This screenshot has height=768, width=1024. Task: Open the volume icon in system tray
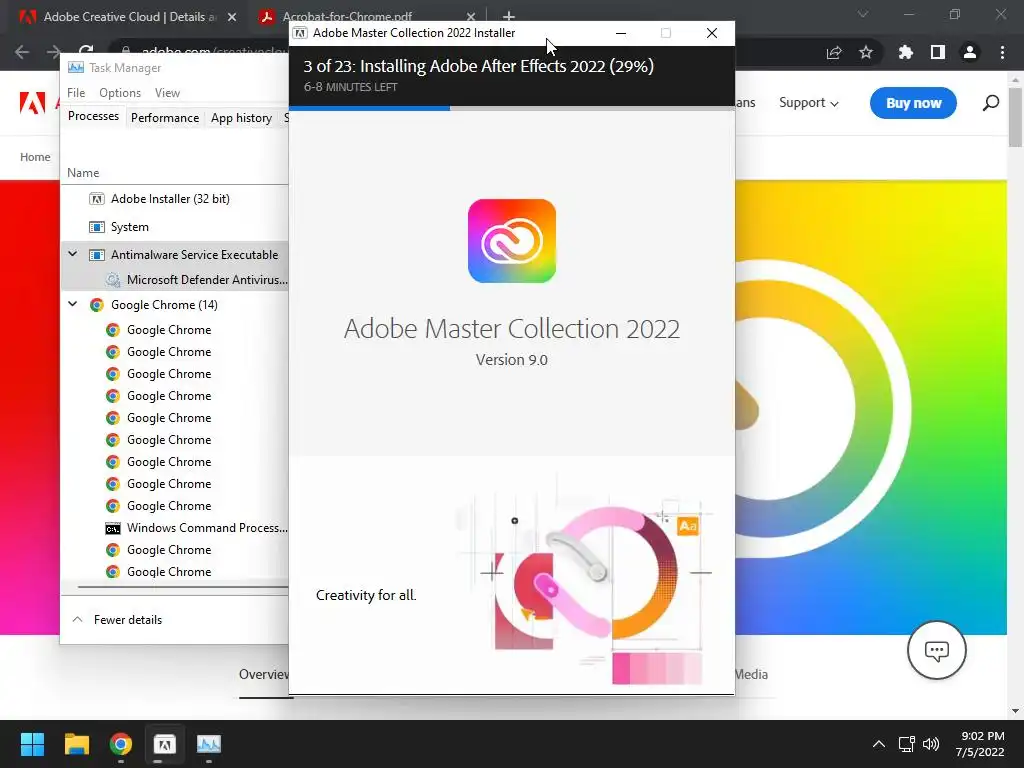click(x=931, y=744)
